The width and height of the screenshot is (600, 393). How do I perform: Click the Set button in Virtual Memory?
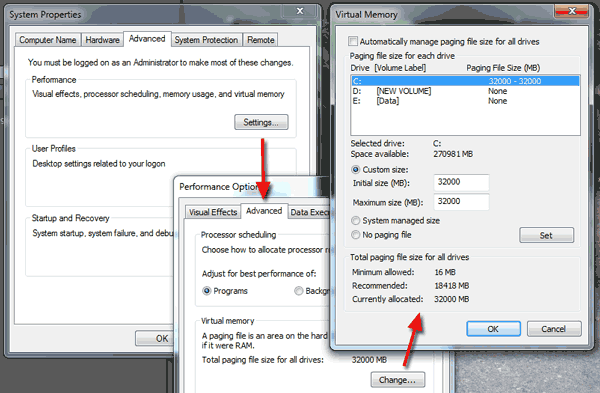click(546, 235)
